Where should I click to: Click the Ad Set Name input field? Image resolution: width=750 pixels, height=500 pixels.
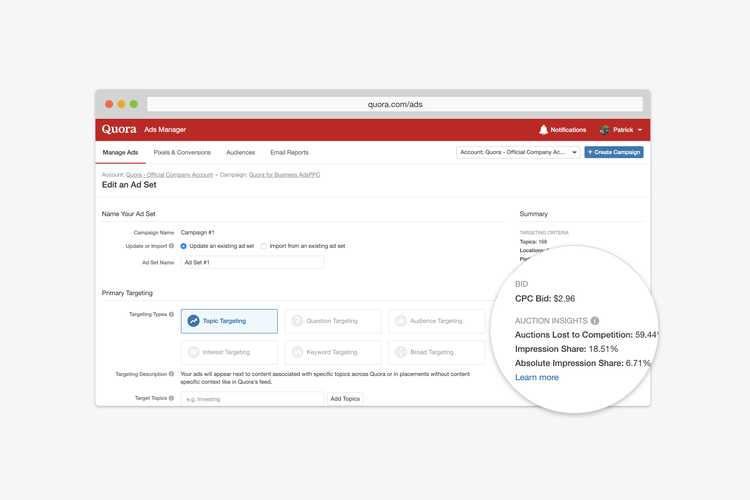[x=252, y=262]
